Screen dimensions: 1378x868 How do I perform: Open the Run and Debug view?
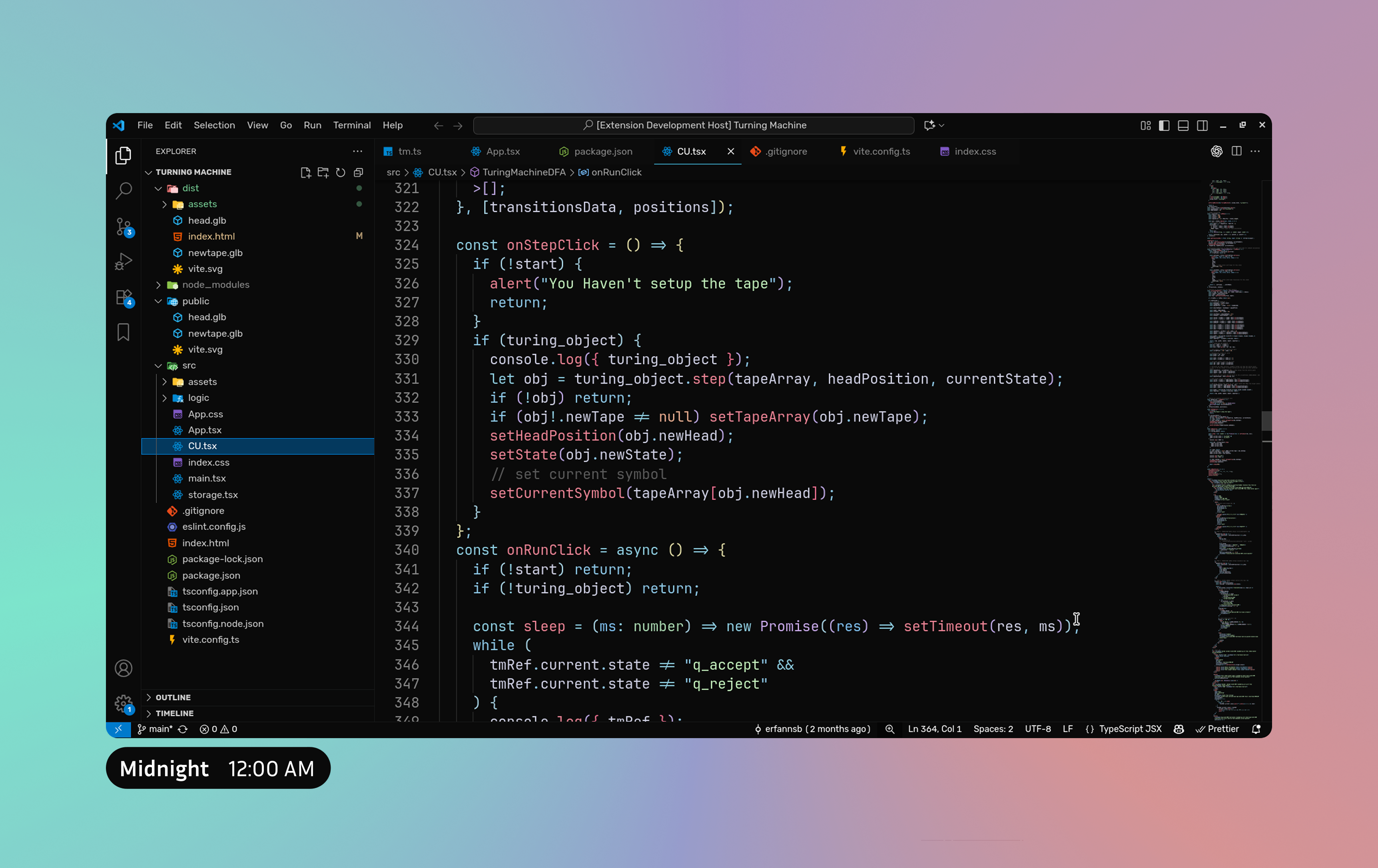[x=124, y=261]
